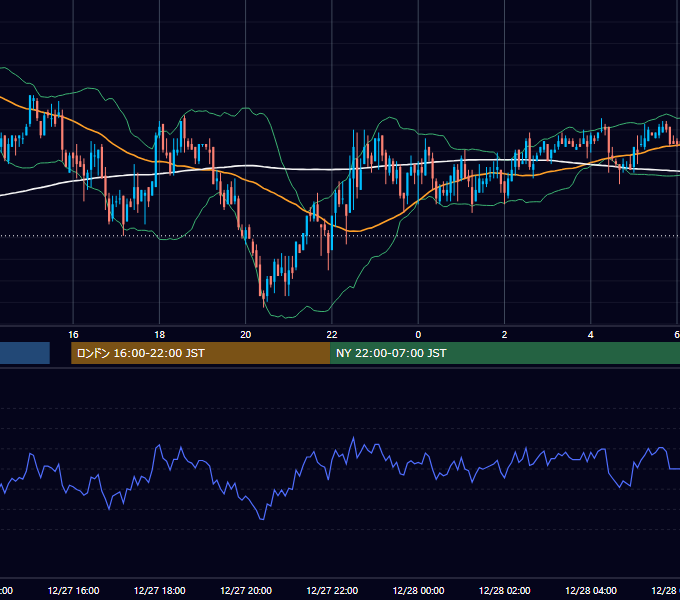Click the 12/27 16:00 date label
The height and width of the screenshot is (600, 680).
coord(73,590)
